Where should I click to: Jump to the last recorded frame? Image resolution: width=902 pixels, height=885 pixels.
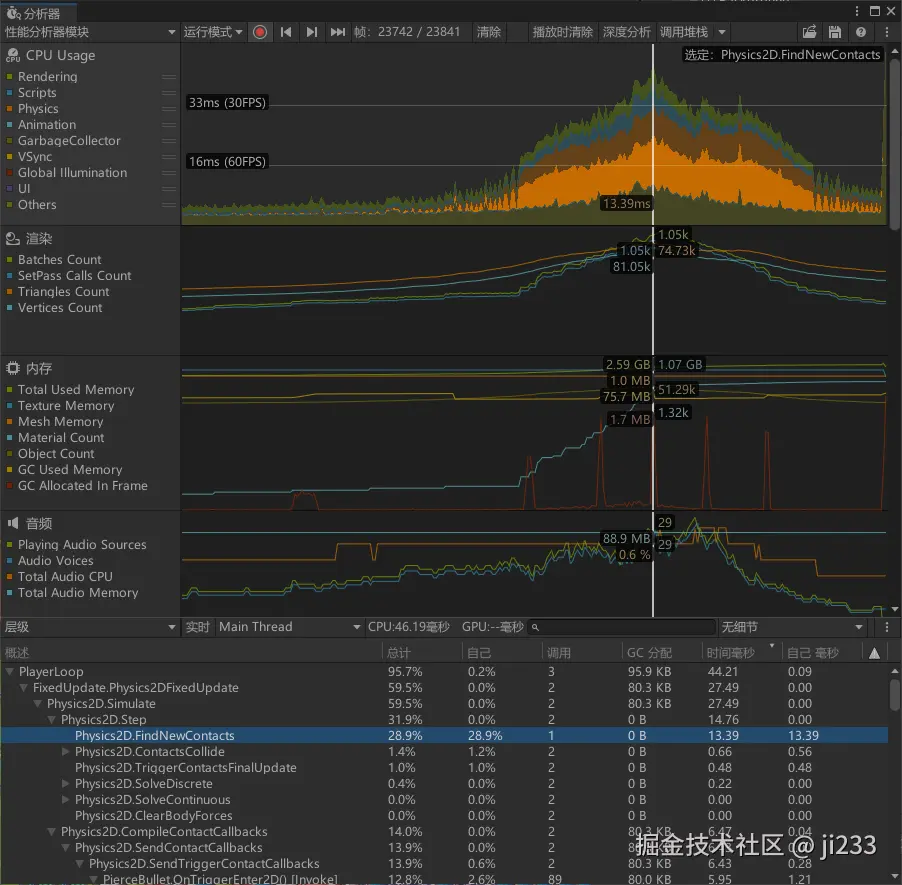point(338,32)
